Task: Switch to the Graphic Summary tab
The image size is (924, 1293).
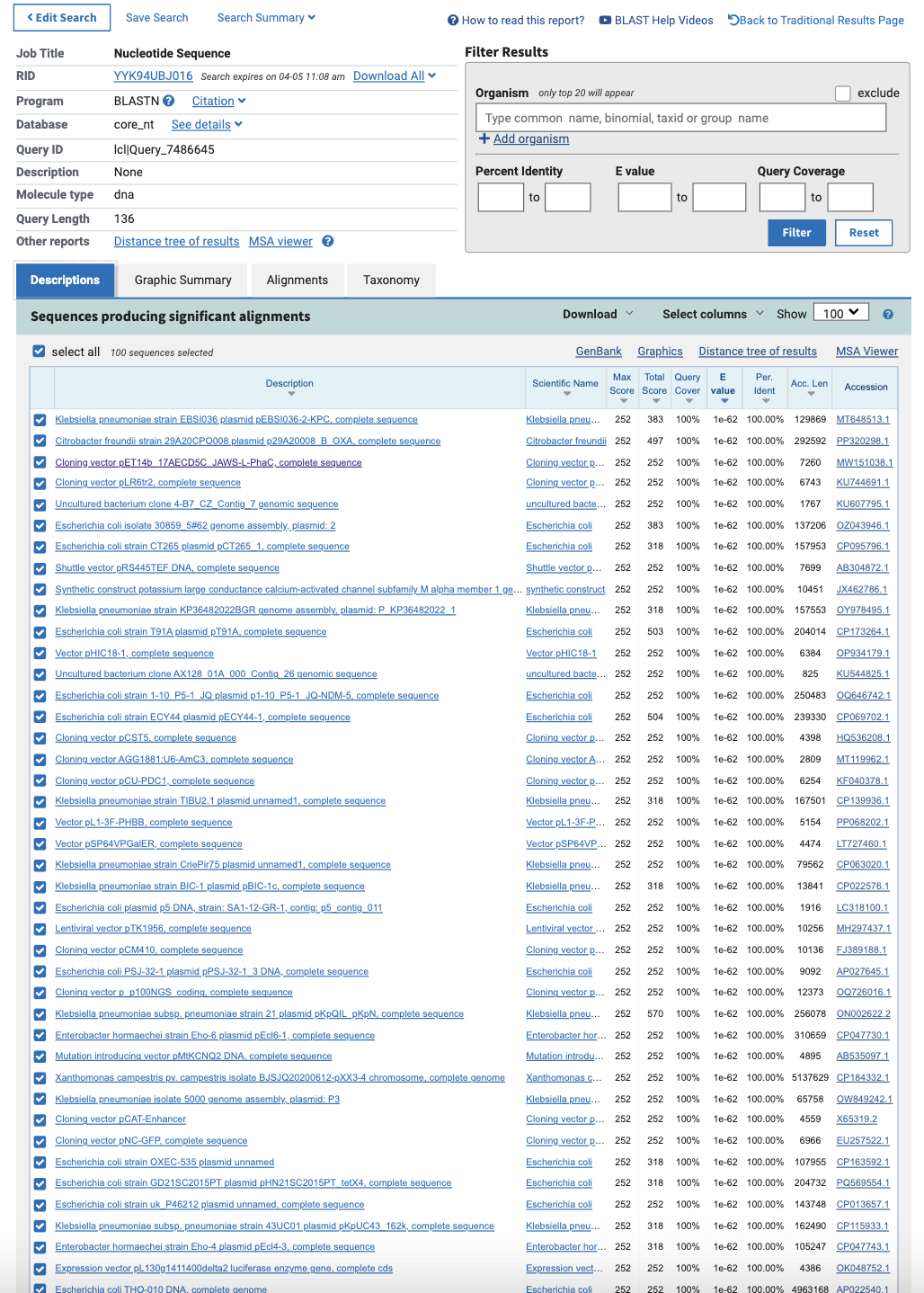Action: [x=183, y=280]
